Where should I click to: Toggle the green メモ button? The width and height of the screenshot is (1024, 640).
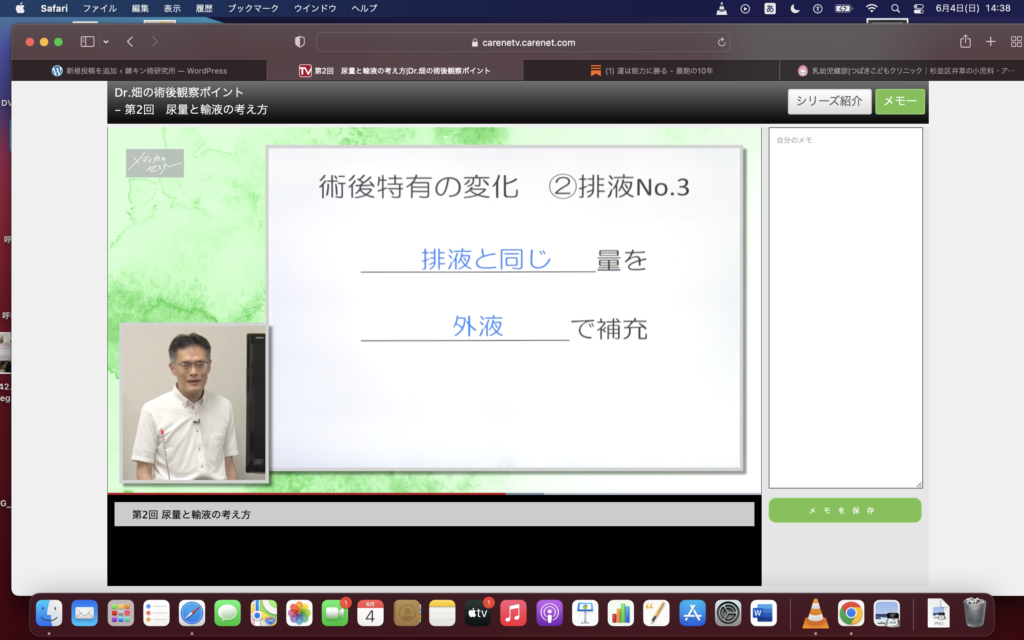pyautogui.click(x=899, y=102)
